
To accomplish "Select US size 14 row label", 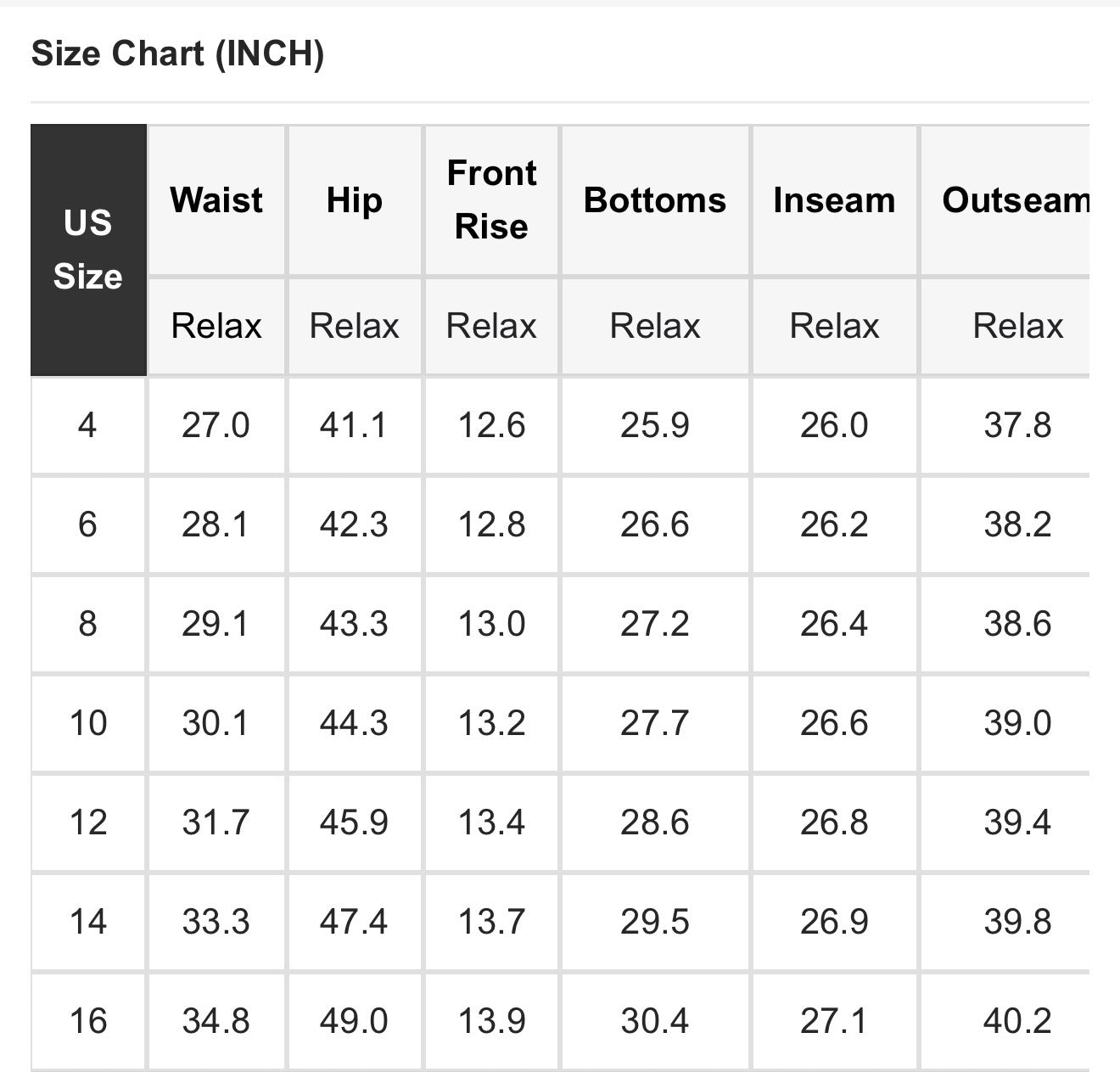I will click(88, 922).
